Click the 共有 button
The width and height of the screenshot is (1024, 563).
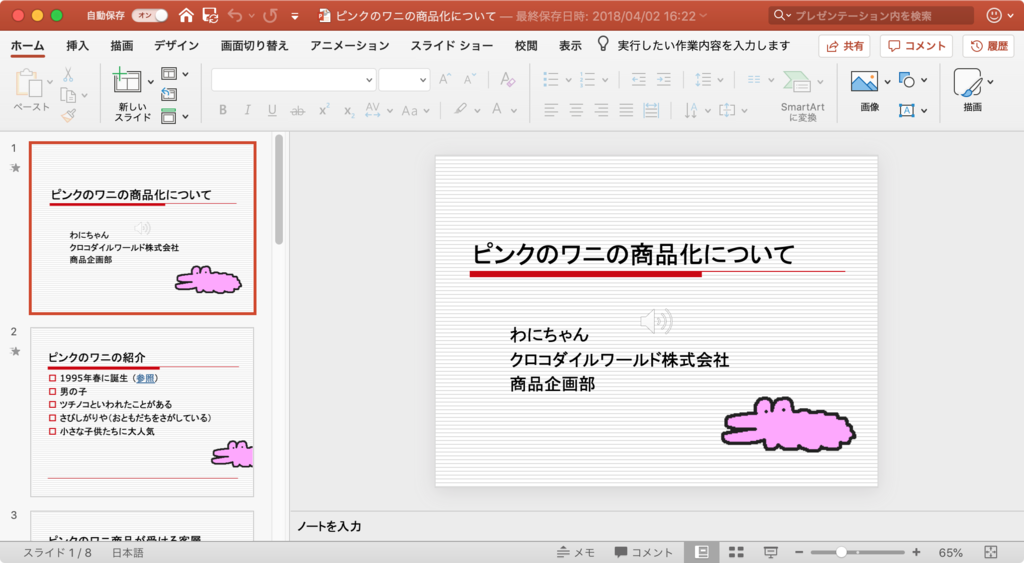coord(844,46)
